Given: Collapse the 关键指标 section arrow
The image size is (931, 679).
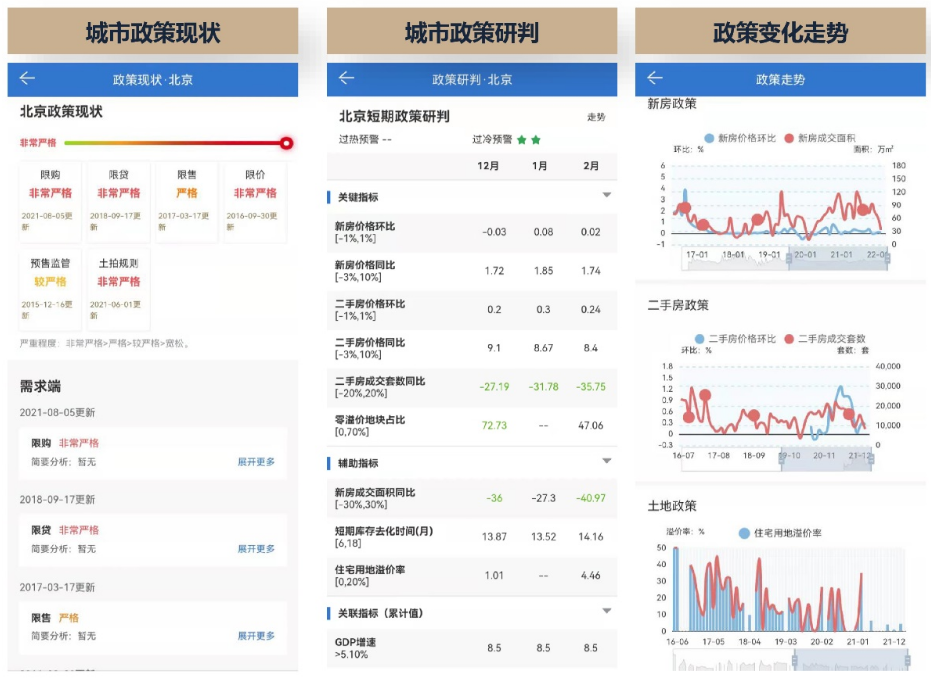Looking at the screenshot, I should click(x=606, y=195).
